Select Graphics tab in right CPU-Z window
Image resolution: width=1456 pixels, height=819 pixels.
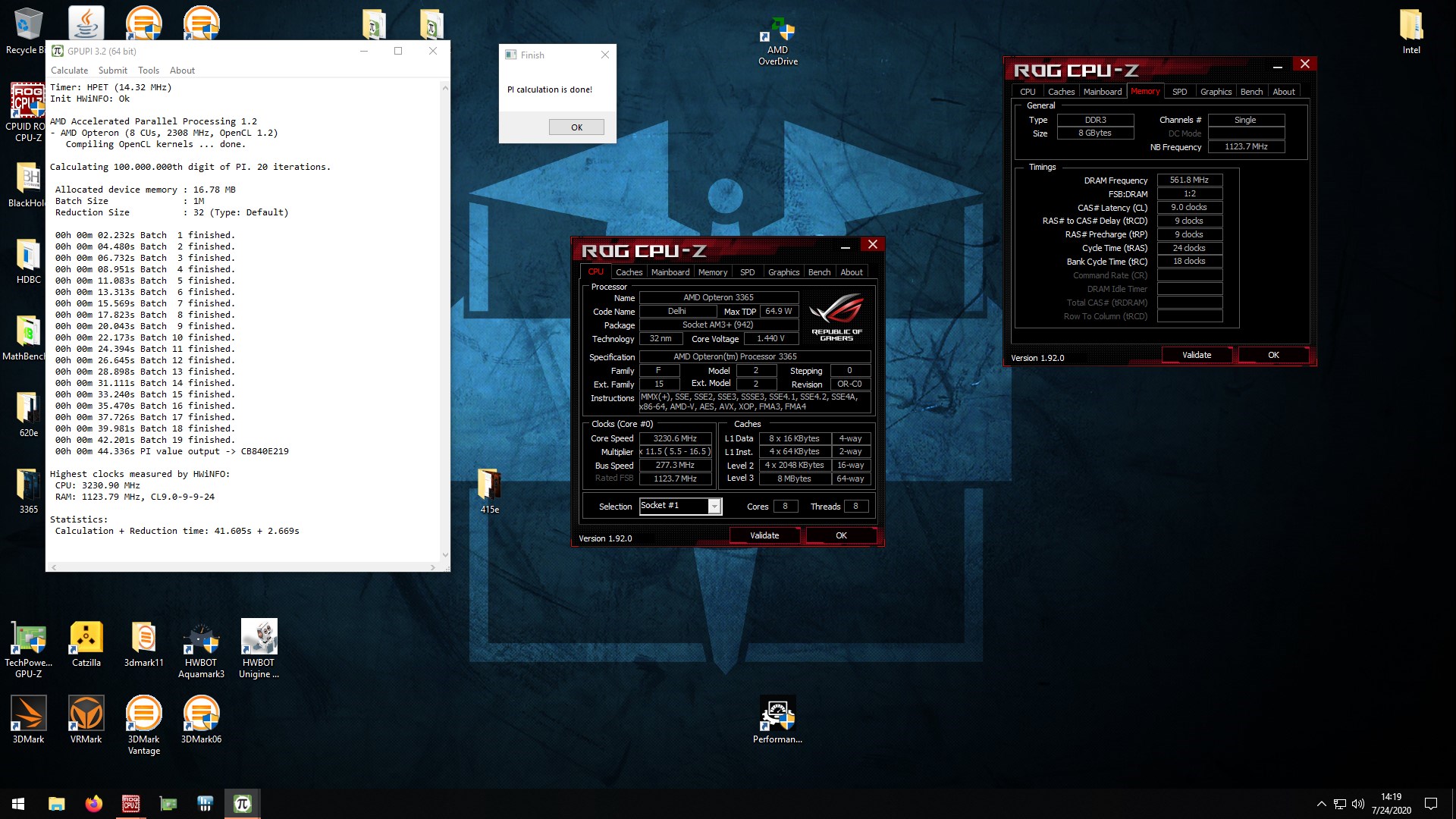(1216, 92)
